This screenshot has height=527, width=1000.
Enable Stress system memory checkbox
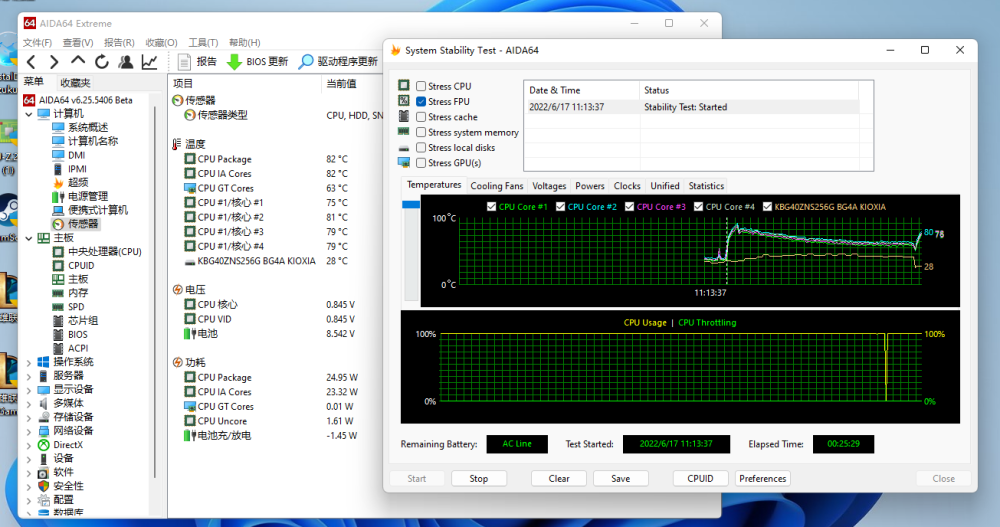tap(421, 132)
